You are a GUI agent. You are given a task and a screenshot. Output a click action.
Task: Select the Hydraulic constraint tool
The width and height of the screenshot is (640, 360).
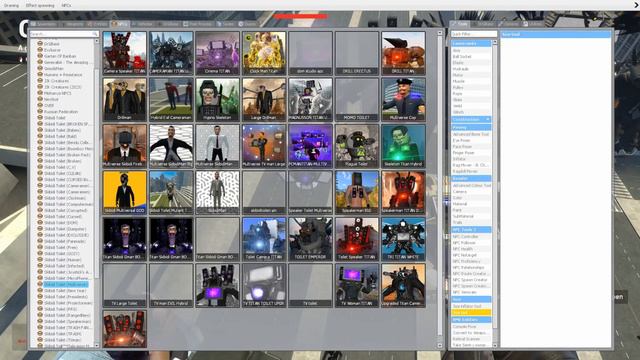pos(471,69)
